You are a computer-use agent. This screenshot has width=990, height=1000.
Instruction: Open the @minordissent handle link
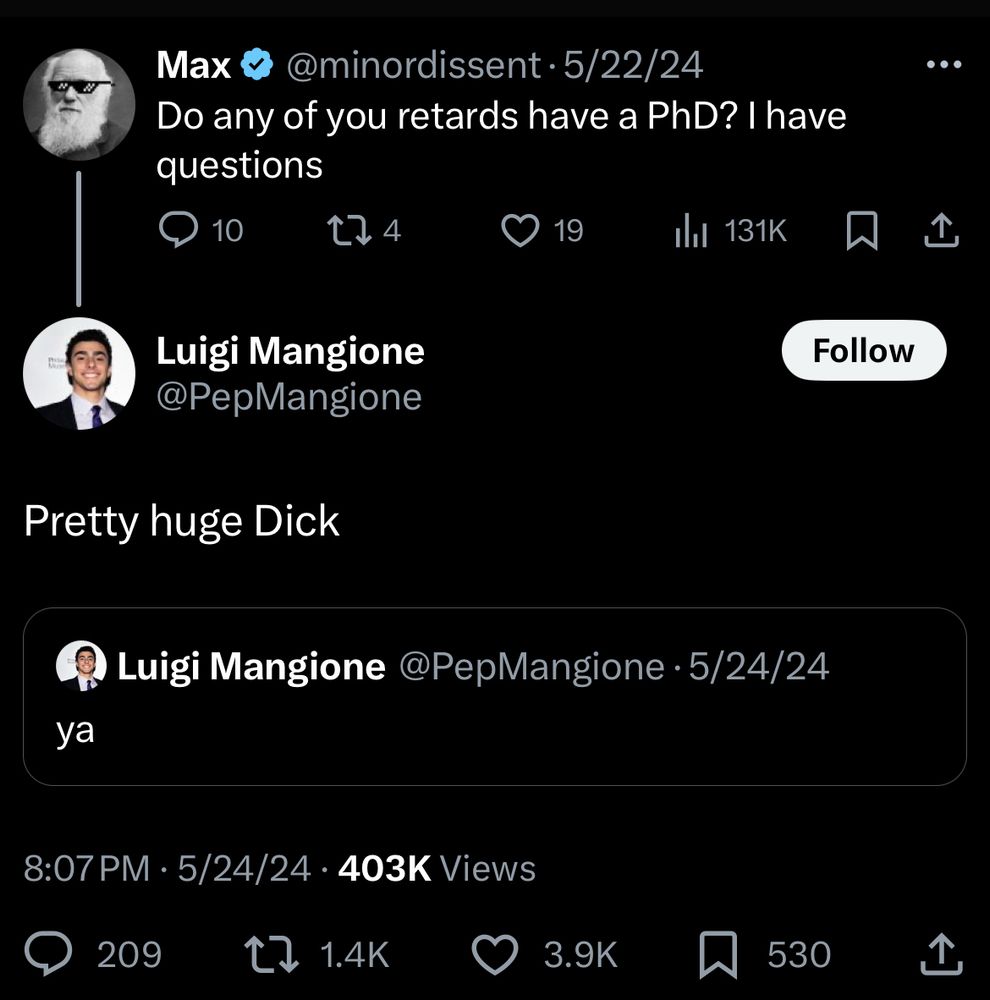tap(414, 66)
